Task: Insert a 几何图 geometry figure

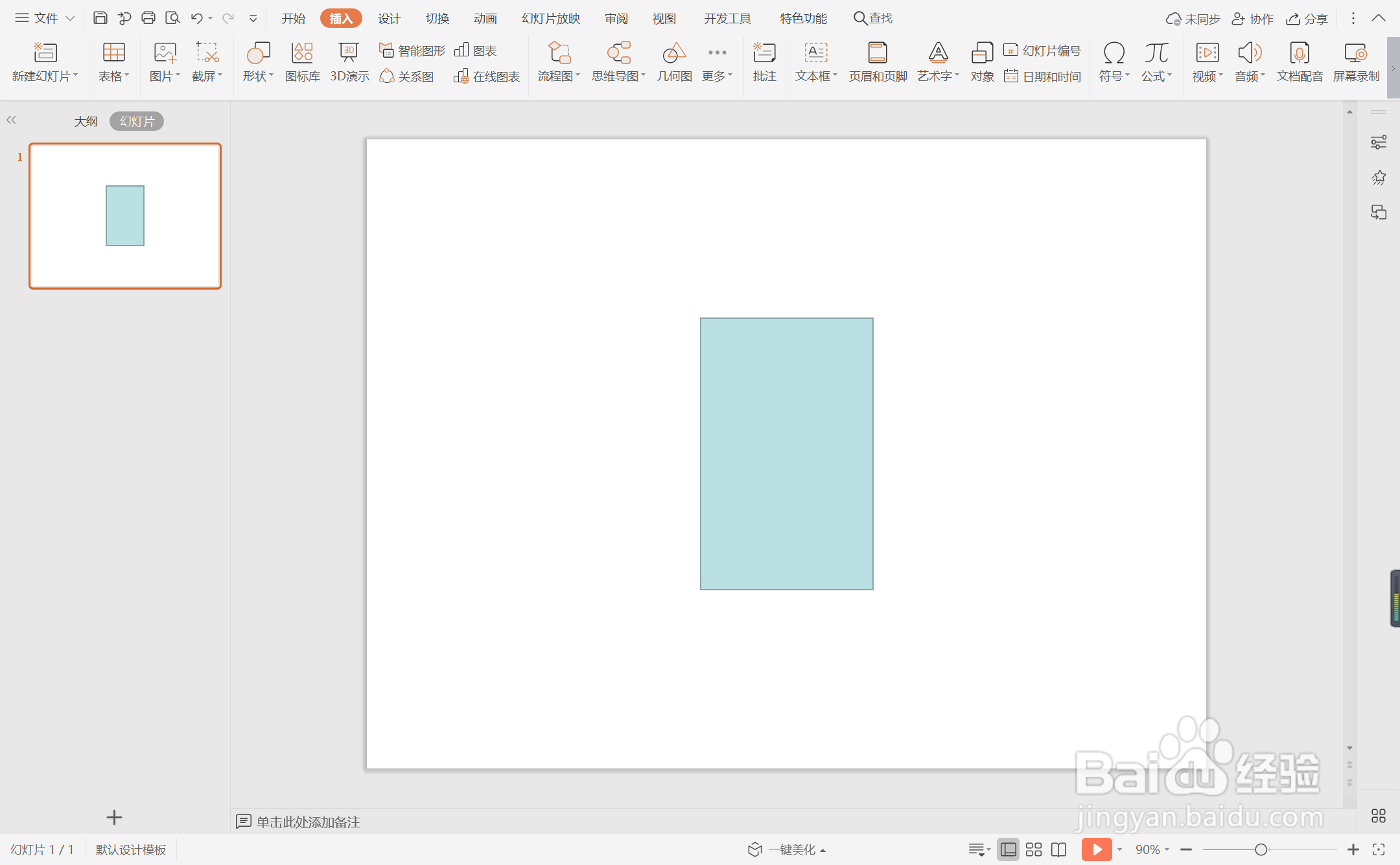Action: 674,62
